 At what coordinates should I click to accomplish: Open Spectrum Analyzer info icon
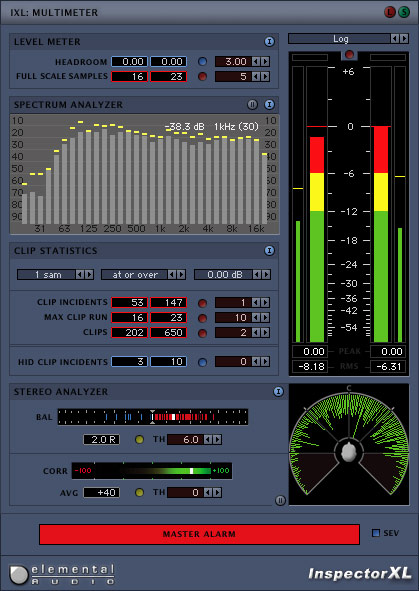point(269,104)
